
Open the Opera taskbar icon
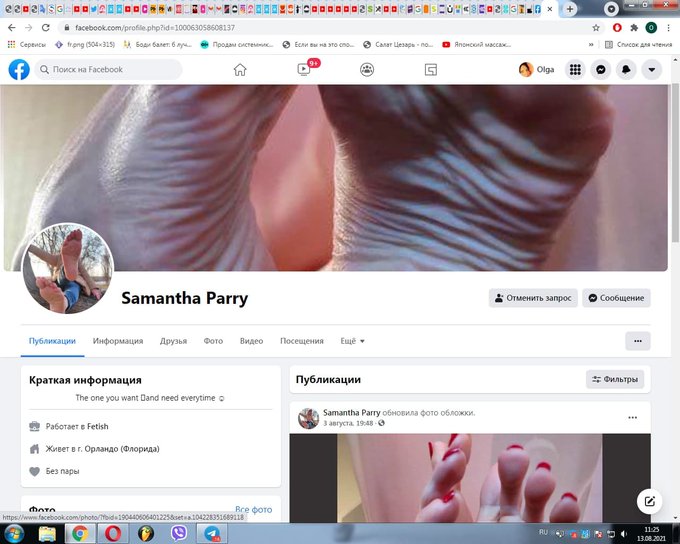coord(113,533)
